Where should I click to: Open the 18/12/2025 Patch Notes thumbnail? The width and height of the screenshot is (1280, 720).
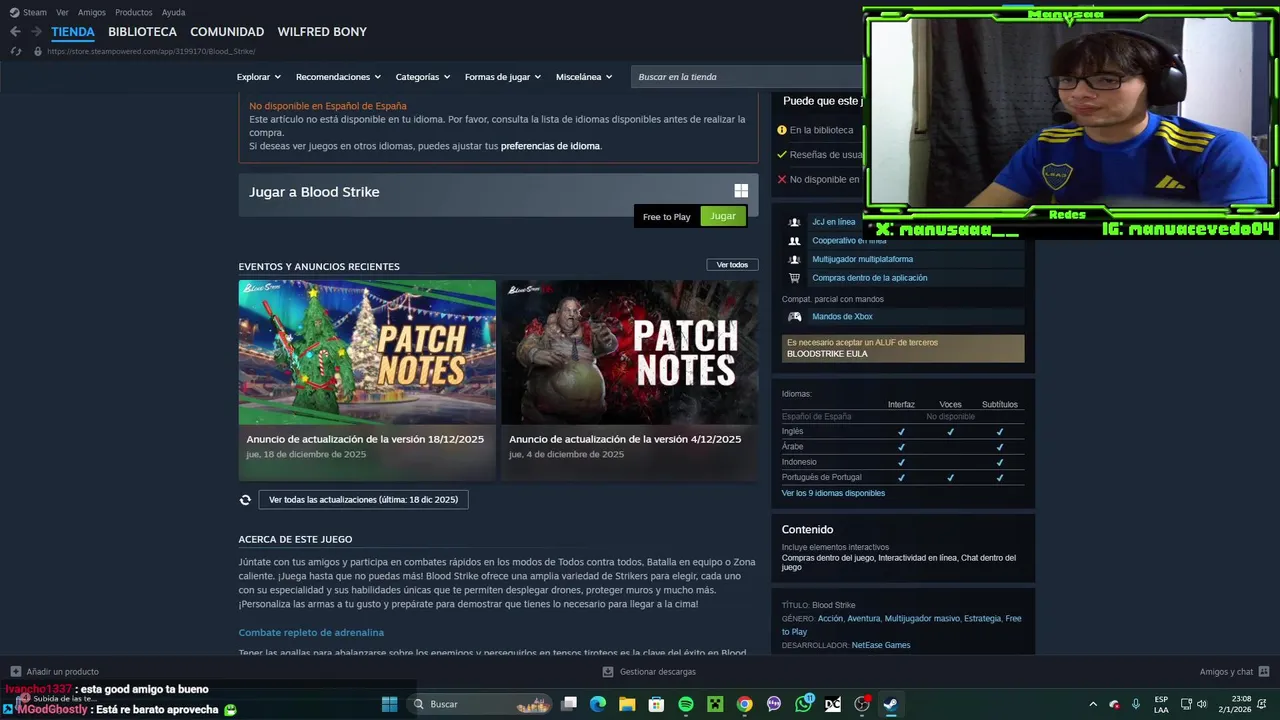click(367, 352)
